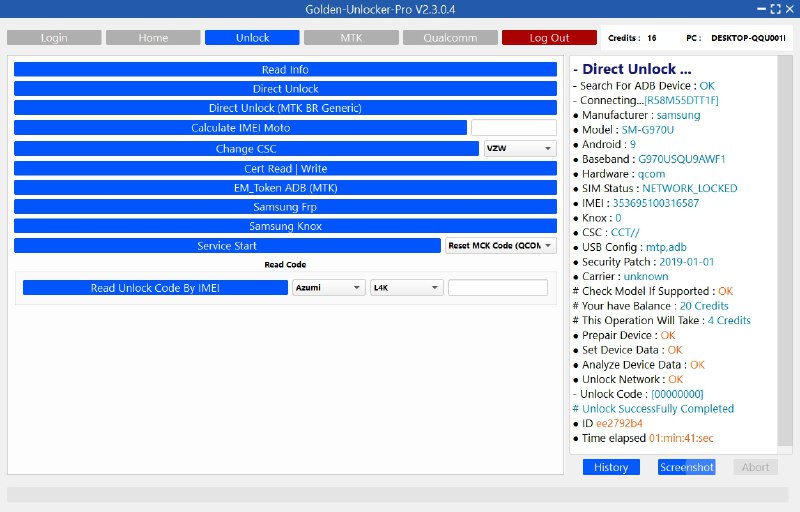This screenshot has height=512, width=800.
Task: Click the red Log Out button
Action: click(549, 38)
